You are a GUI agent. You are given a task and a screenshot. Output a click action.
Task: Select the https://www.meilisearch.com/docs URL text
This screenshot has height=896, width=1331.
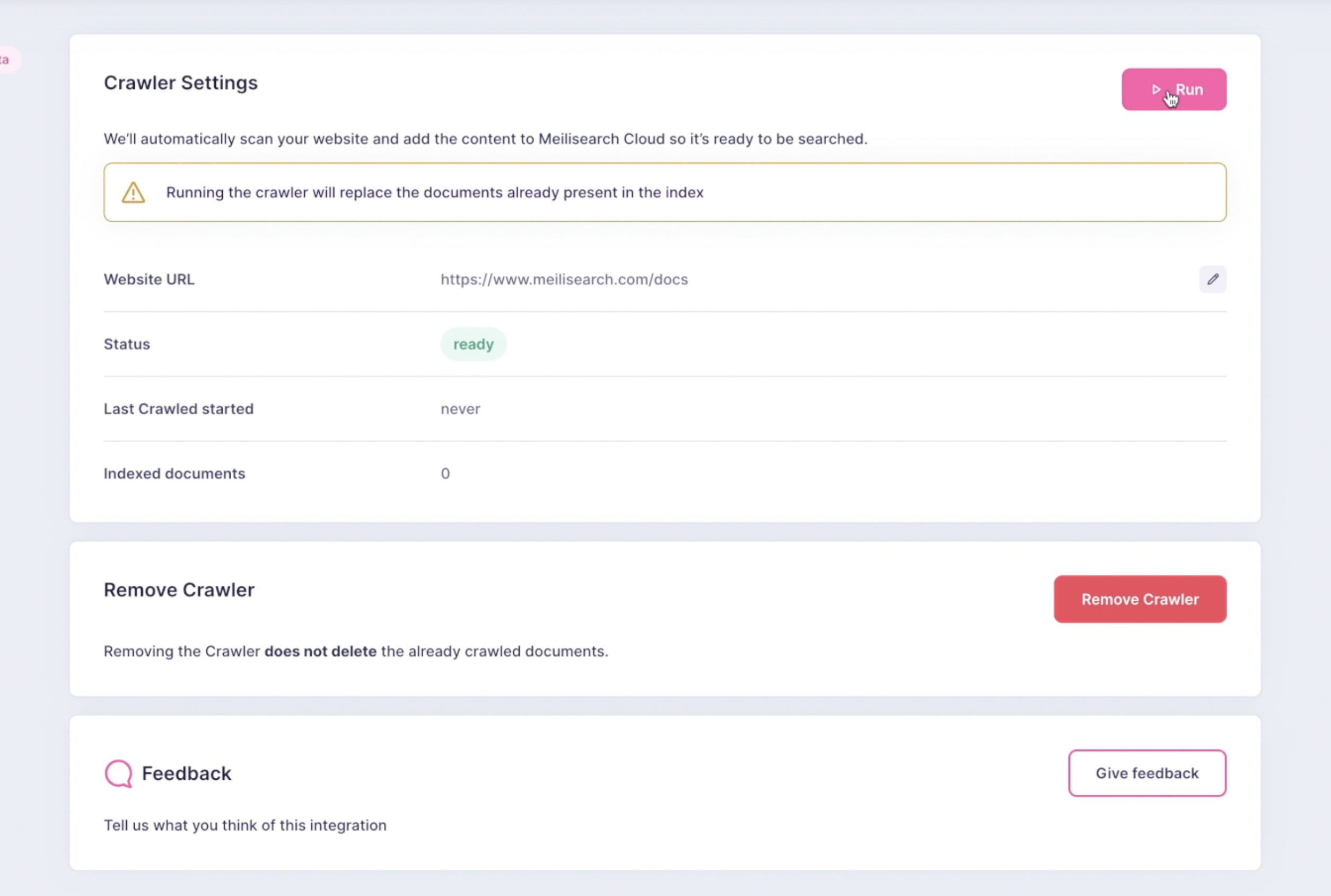click(x=564, y=279)
